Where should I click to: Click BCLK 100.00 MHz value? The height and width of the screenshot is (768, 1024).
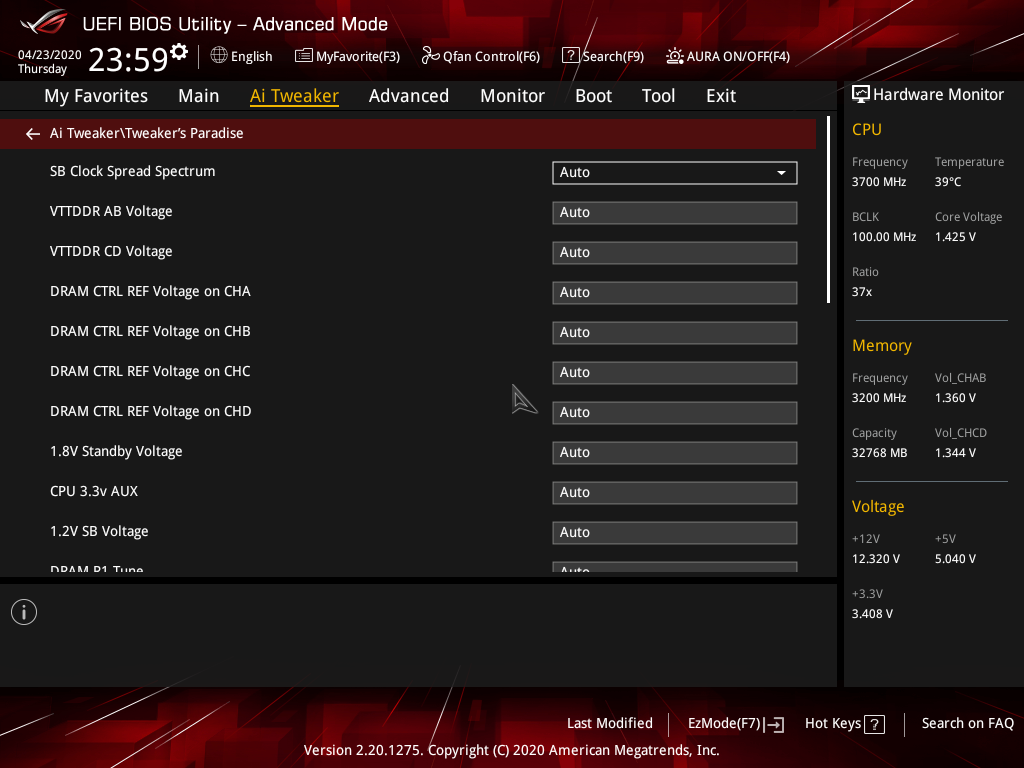(884, 237)
